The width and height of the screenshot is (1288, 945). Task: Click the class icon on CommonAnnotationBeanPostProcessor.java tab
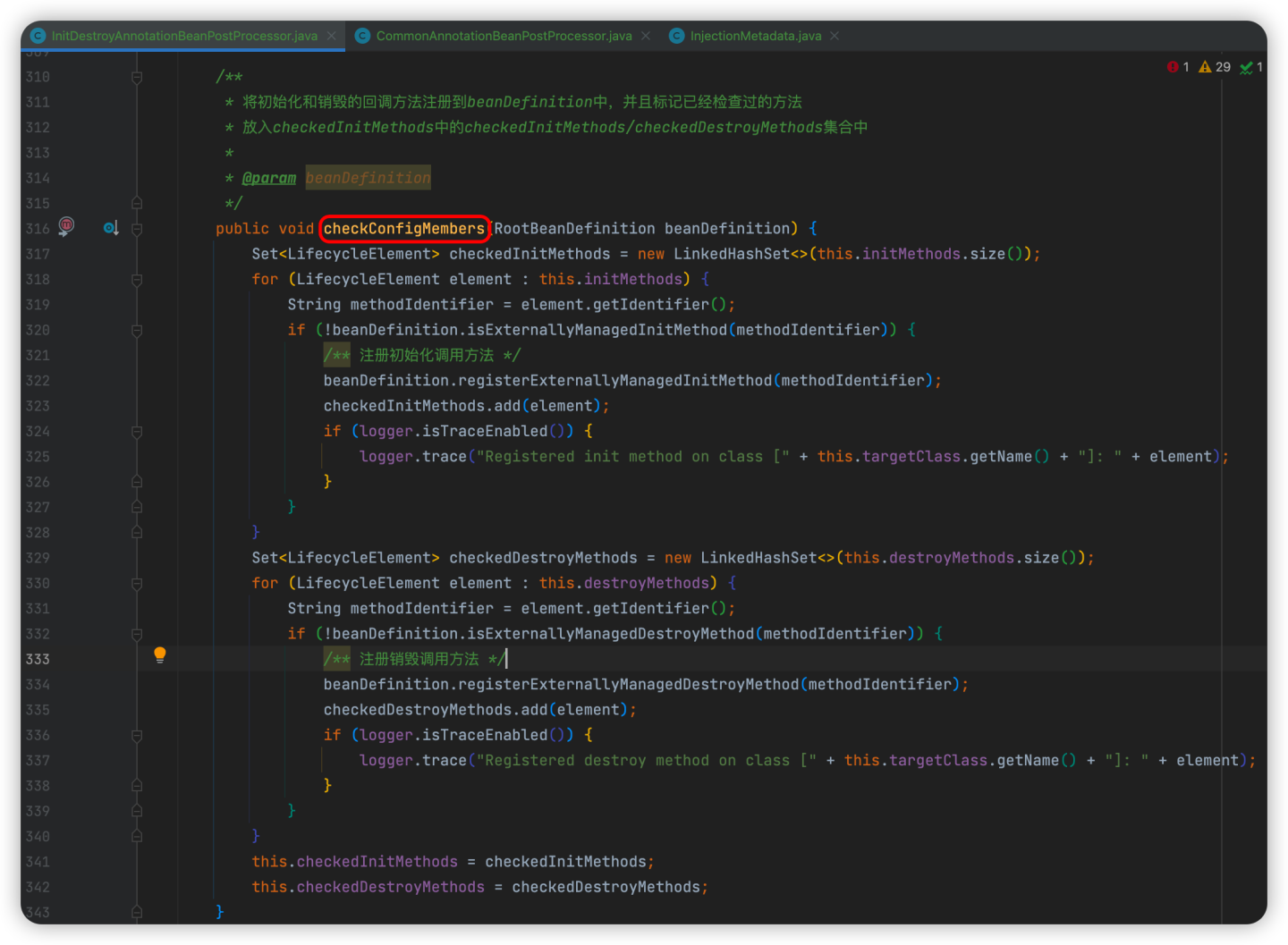coord(362,36)
